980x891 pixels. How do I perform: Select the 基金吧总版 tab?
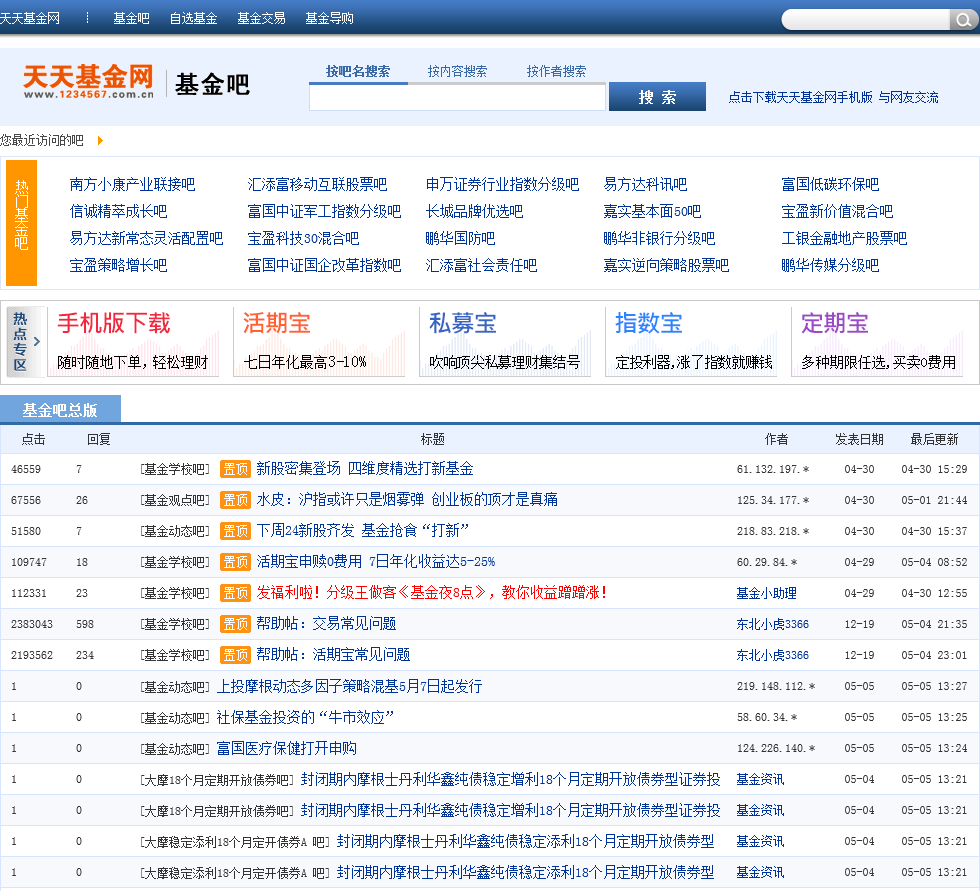point(60,410)
